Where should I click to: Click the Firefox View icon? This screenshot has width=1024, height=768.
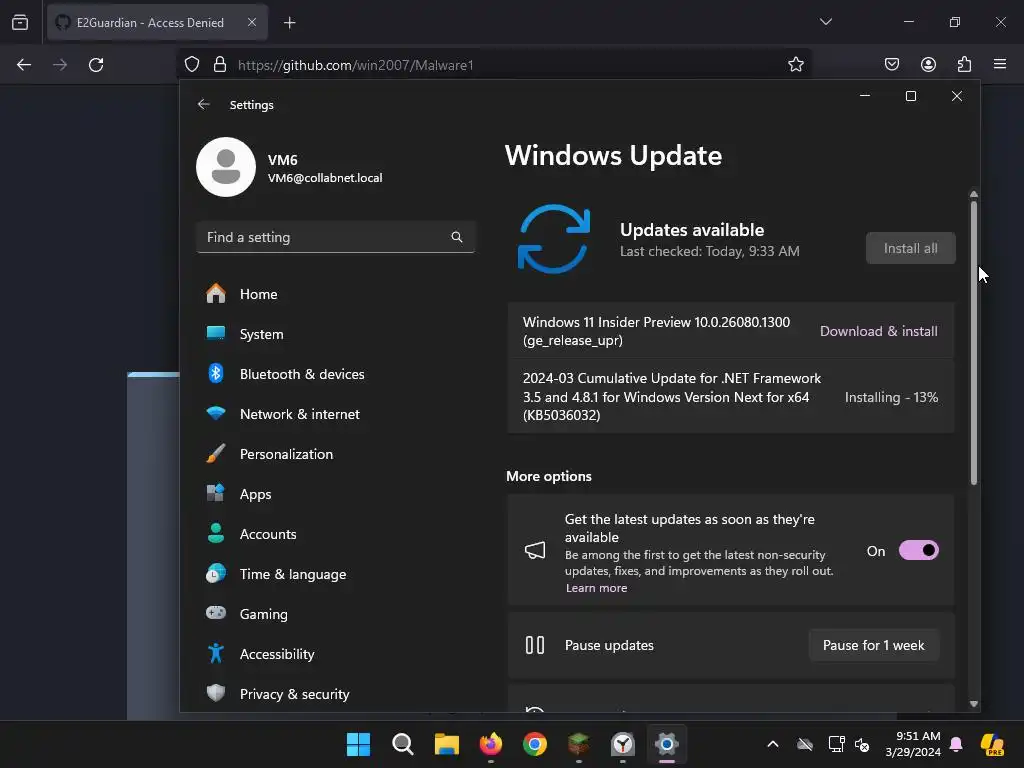[x=20, y=22]
